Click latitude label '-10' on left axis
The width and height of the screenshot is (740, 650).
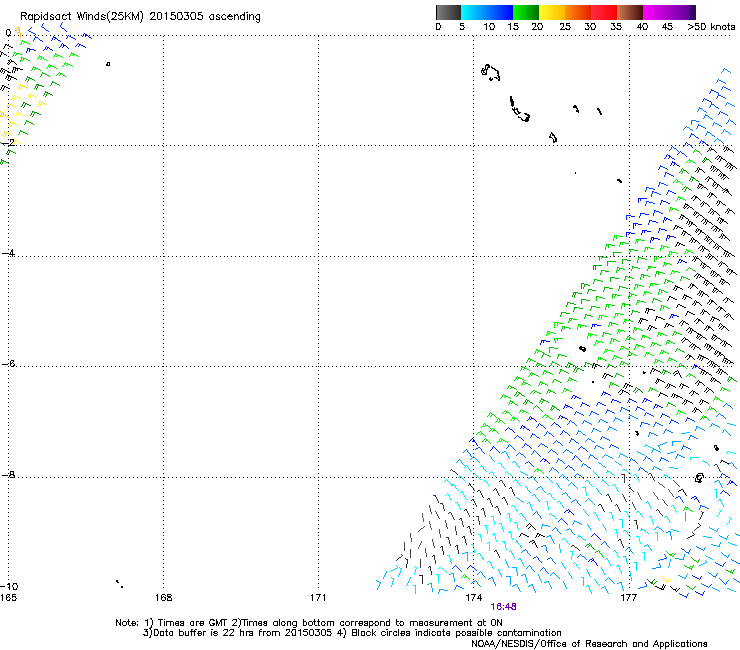(x=9, y=586)
